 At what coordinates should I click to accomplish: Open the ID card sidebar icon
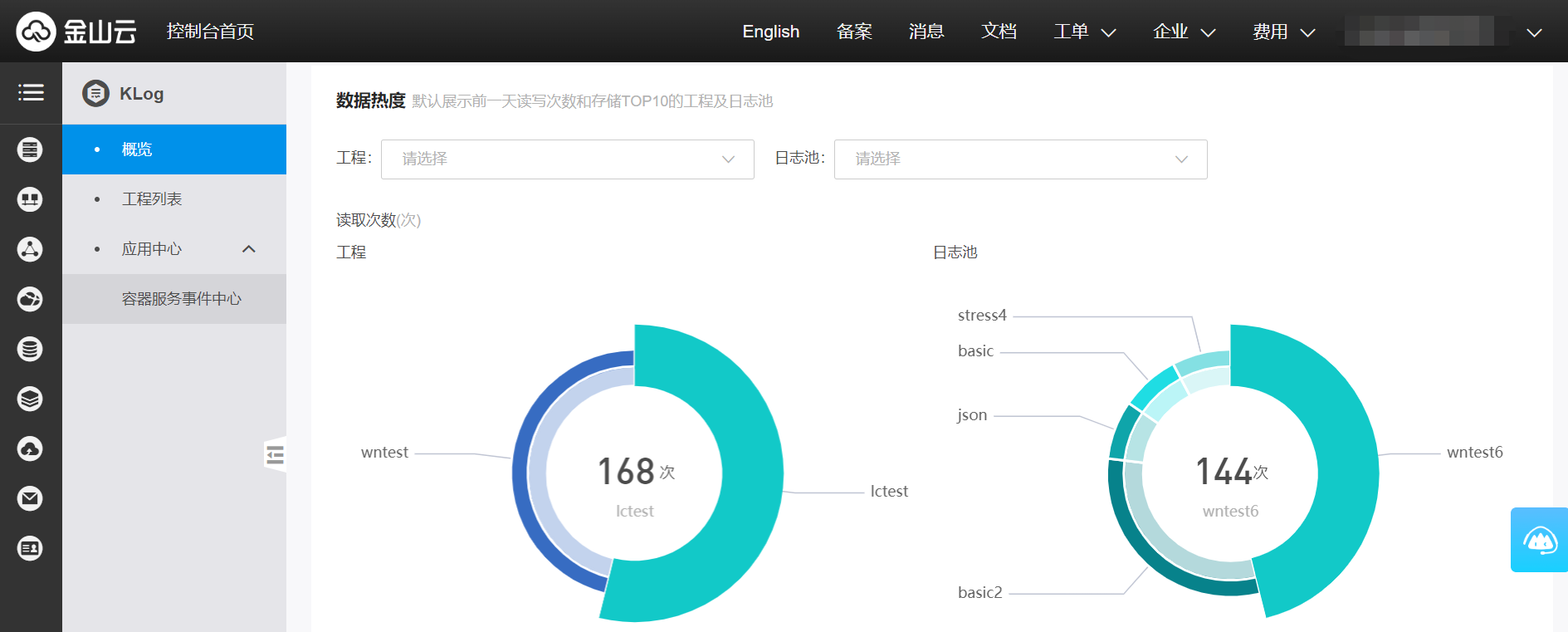pyautogui.click(x=30, y=548)
